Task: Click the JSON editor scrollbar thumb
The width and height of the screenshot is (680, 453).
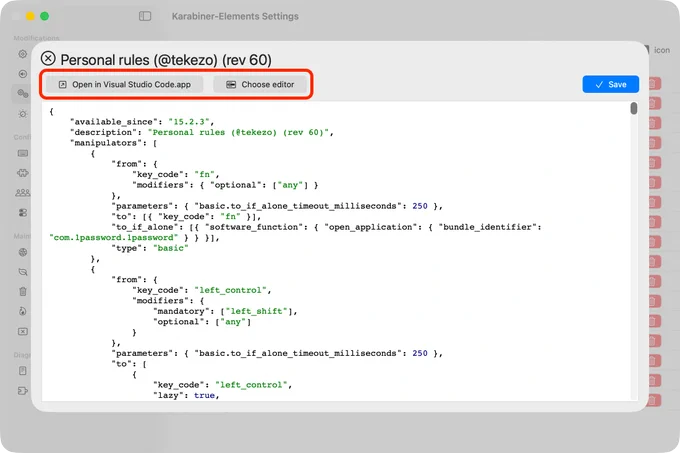Action: coord(634,108)
